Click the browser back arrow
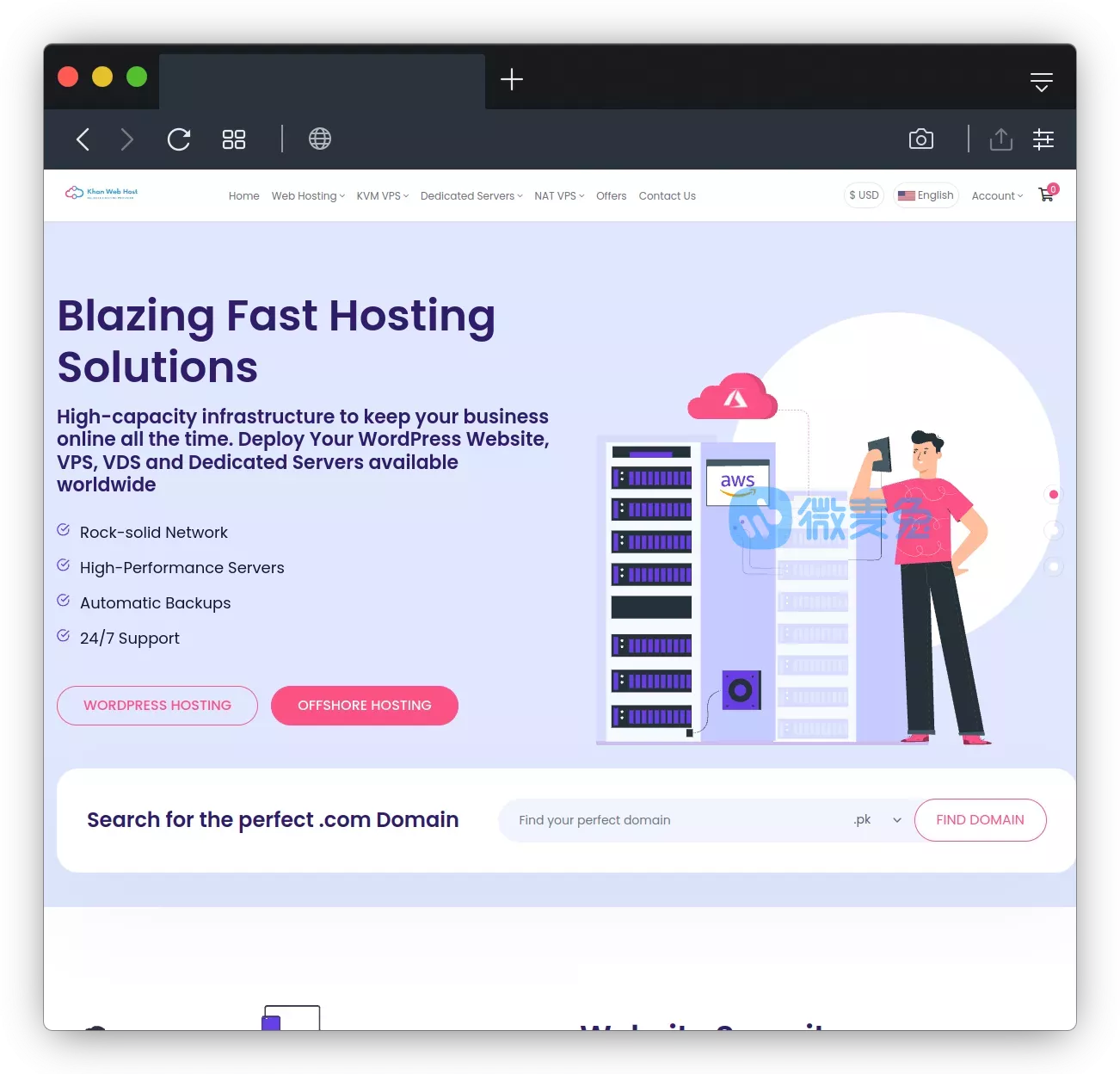Viewport: 1120px width, 1074px height. click(x=83, y=139)
